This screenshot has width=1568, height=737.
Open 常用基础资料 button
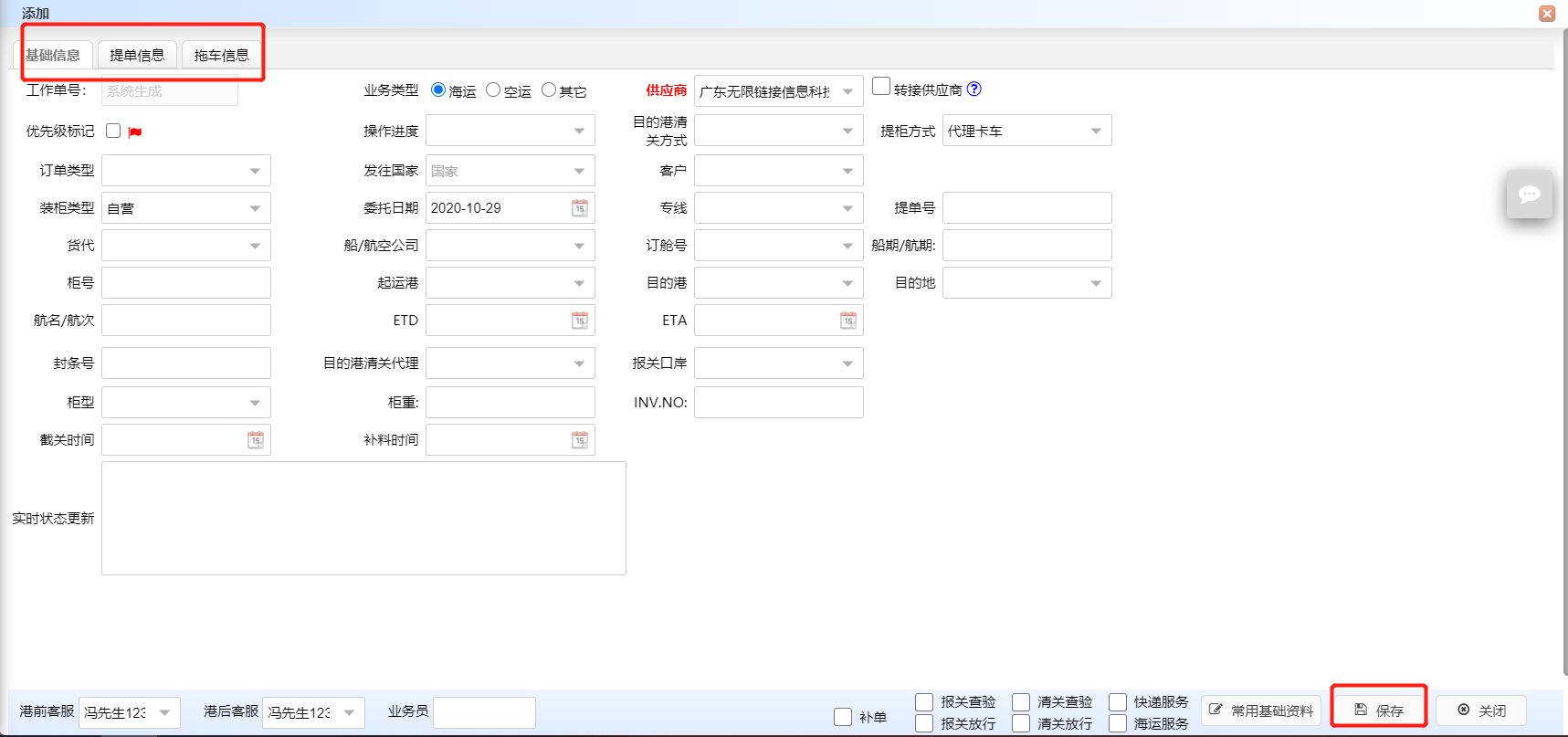coord(1261,711)
